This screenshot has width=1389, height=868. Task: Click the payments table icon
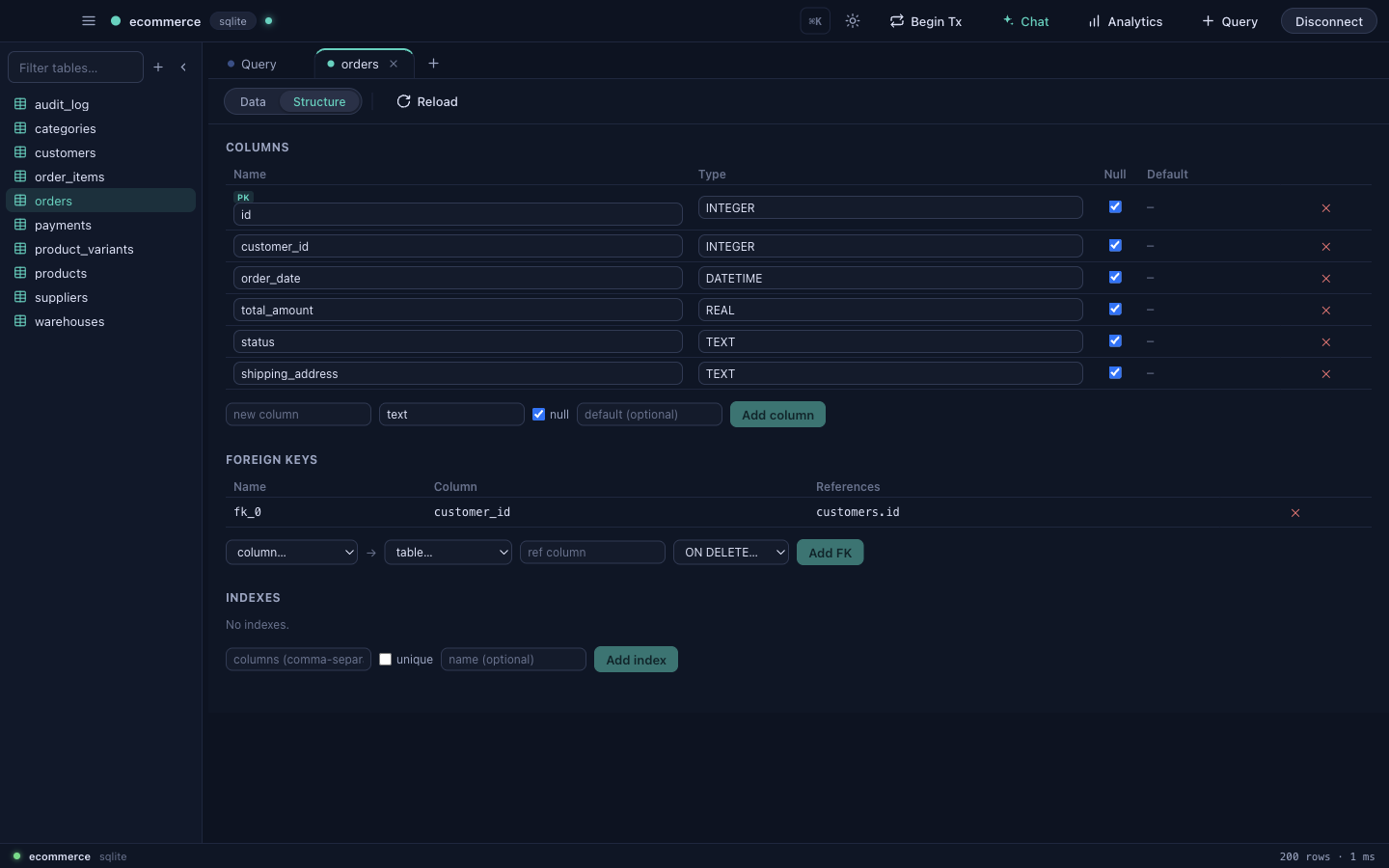20,224
